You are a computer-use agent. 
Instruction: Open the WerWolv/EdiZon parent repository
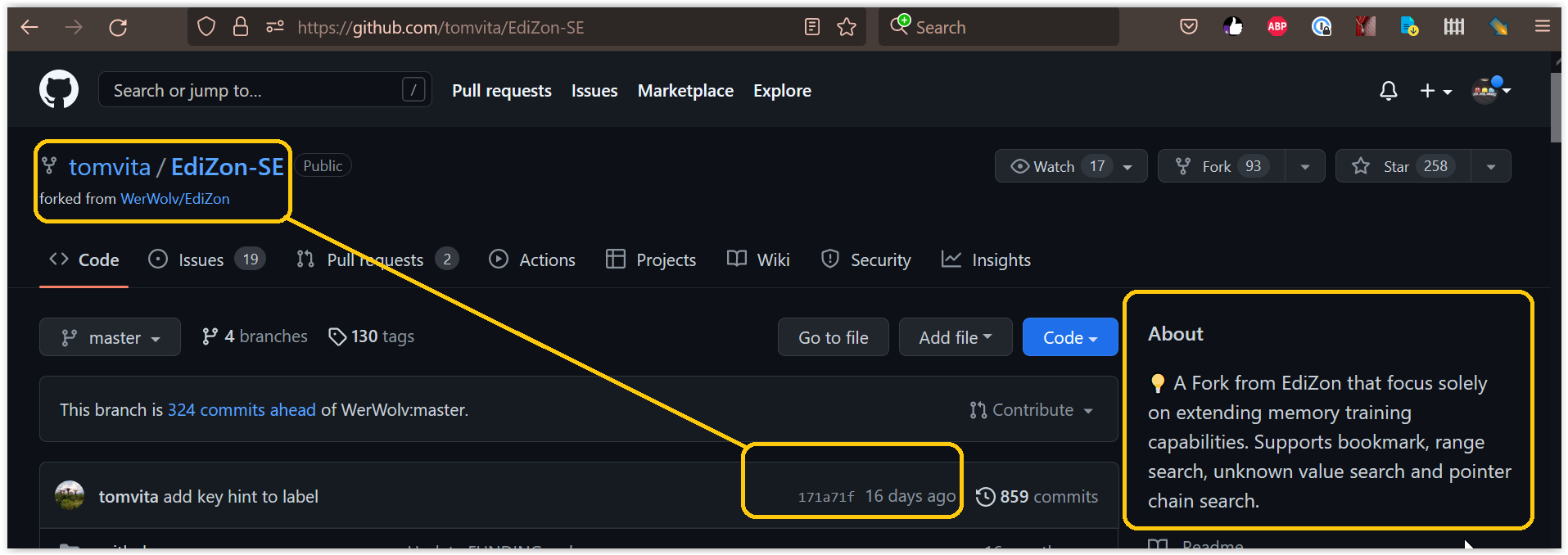pos(174,199)
